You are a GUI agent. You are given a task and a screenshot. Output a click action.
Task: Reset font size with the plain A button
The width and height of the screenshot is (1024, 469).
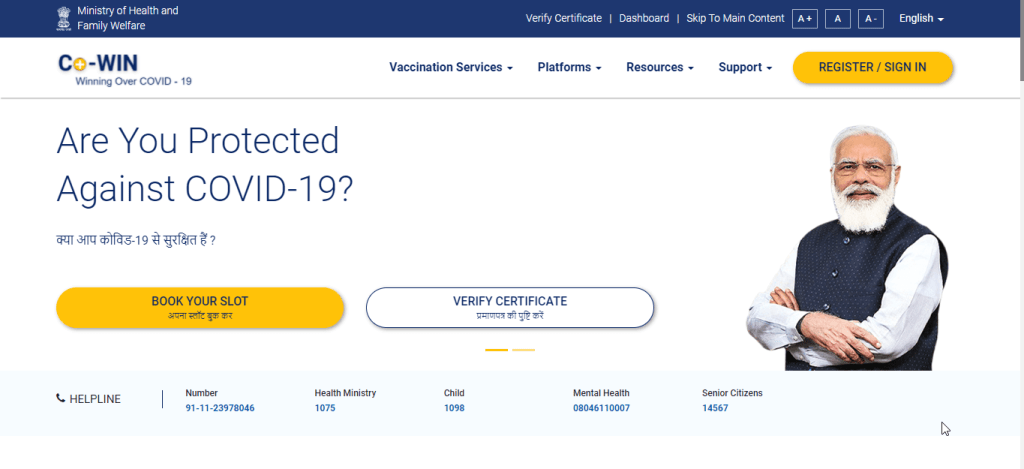coord(837,19)
